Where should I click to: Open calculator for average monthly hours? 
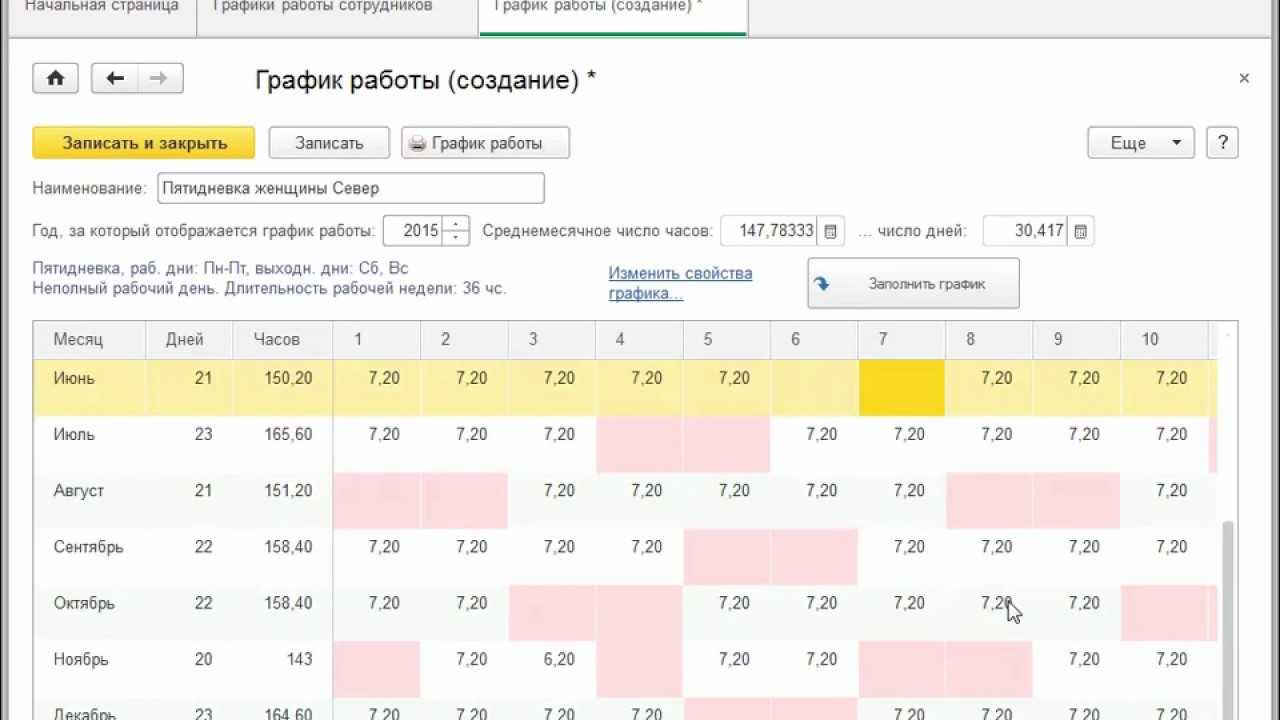pos(830,231)
